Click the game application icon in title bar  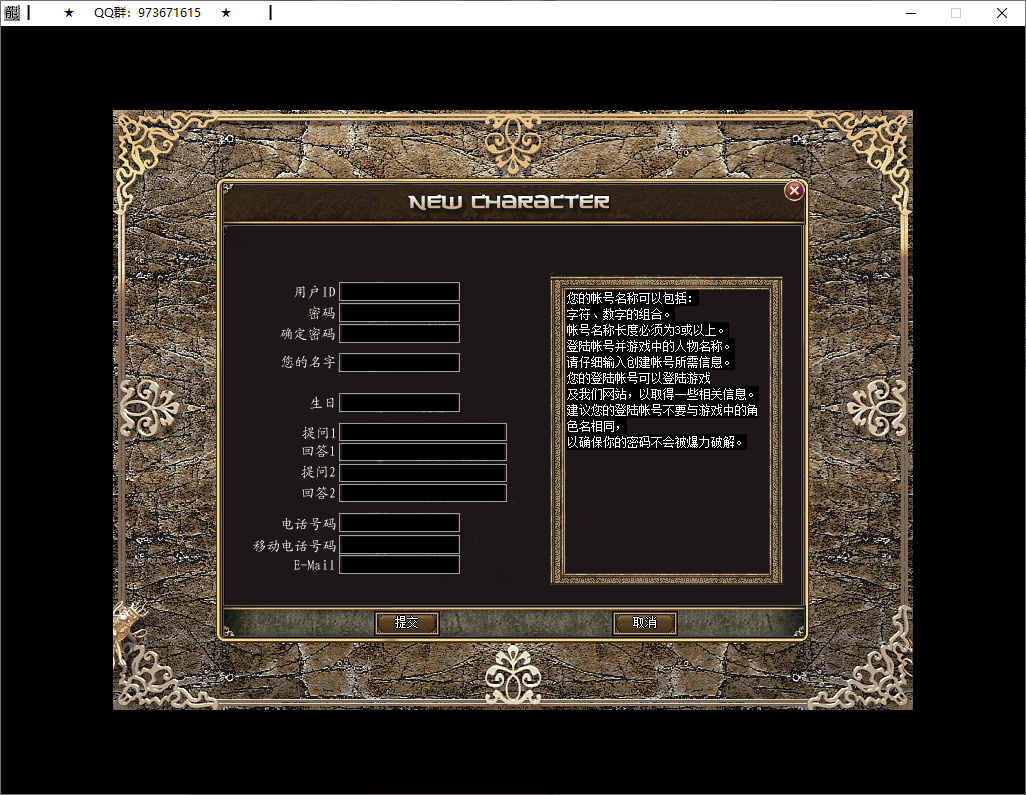12,13
